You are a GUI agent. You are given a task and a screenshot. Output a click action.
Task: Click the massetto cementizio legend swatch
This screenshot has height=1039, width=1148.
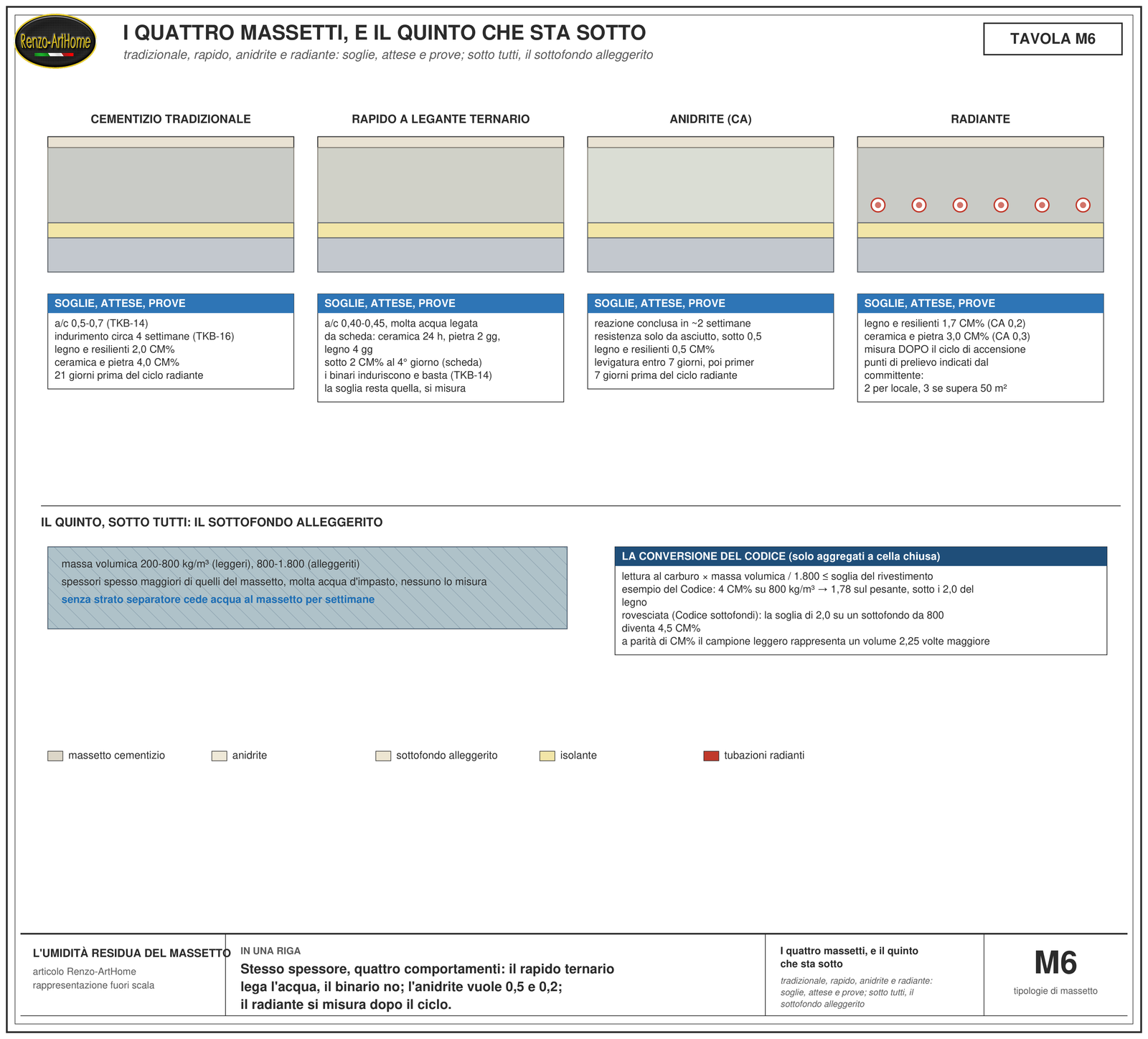tap(55, 756)
